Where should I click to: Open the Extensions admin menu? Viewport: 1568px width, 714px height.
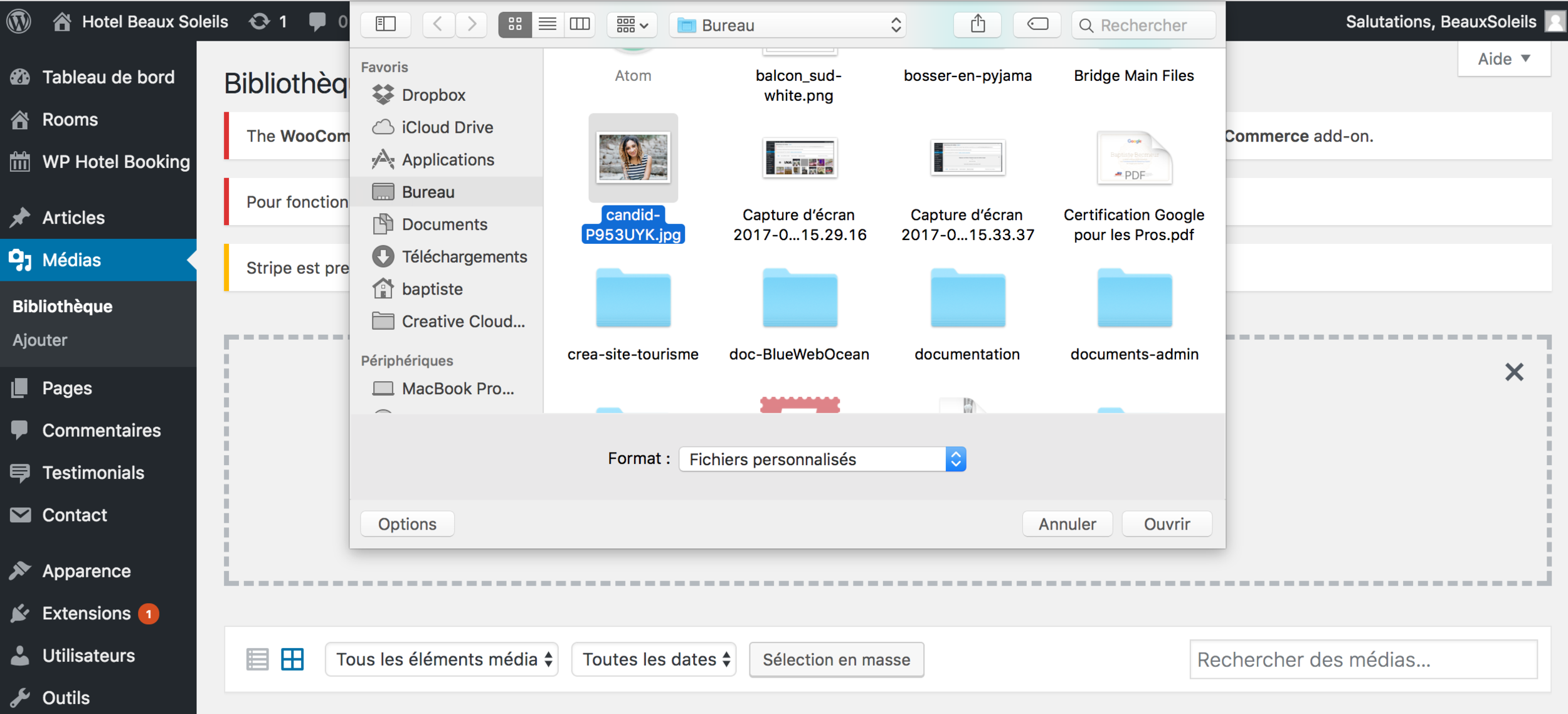pyautogui.click(x=86, y=613)
